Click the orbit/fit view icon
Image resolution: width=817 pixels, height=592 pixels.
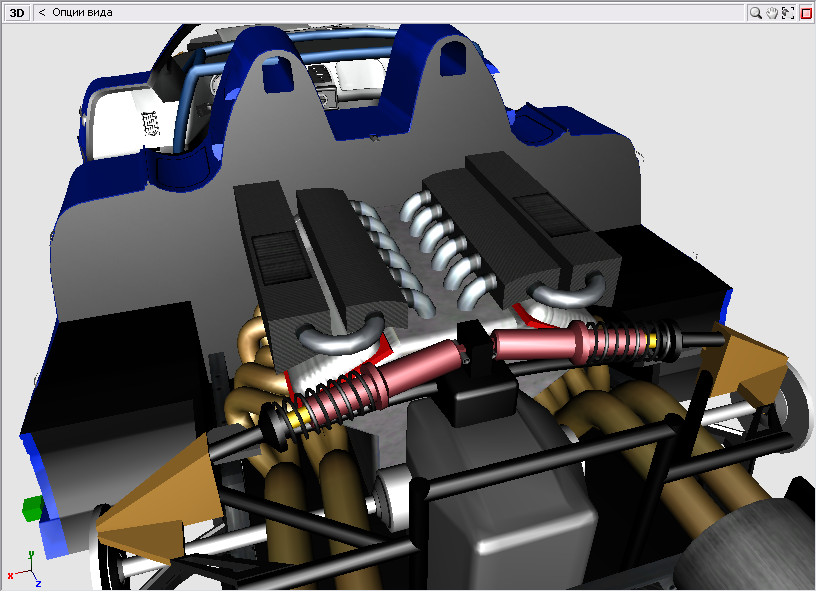(788, 13)
